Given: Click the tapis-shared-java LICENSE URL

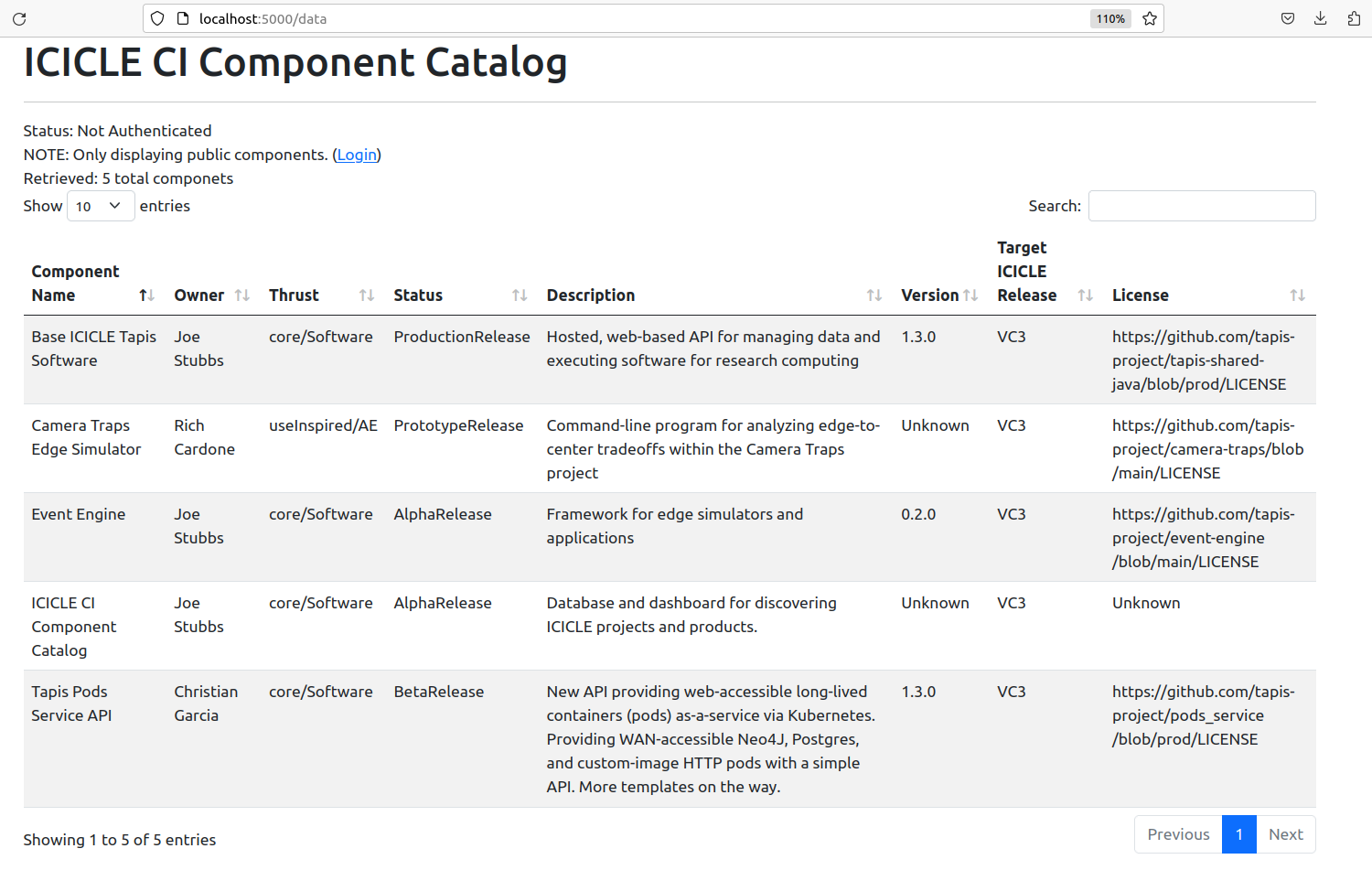Looking at the screenshot, I should pos(1204,360).
